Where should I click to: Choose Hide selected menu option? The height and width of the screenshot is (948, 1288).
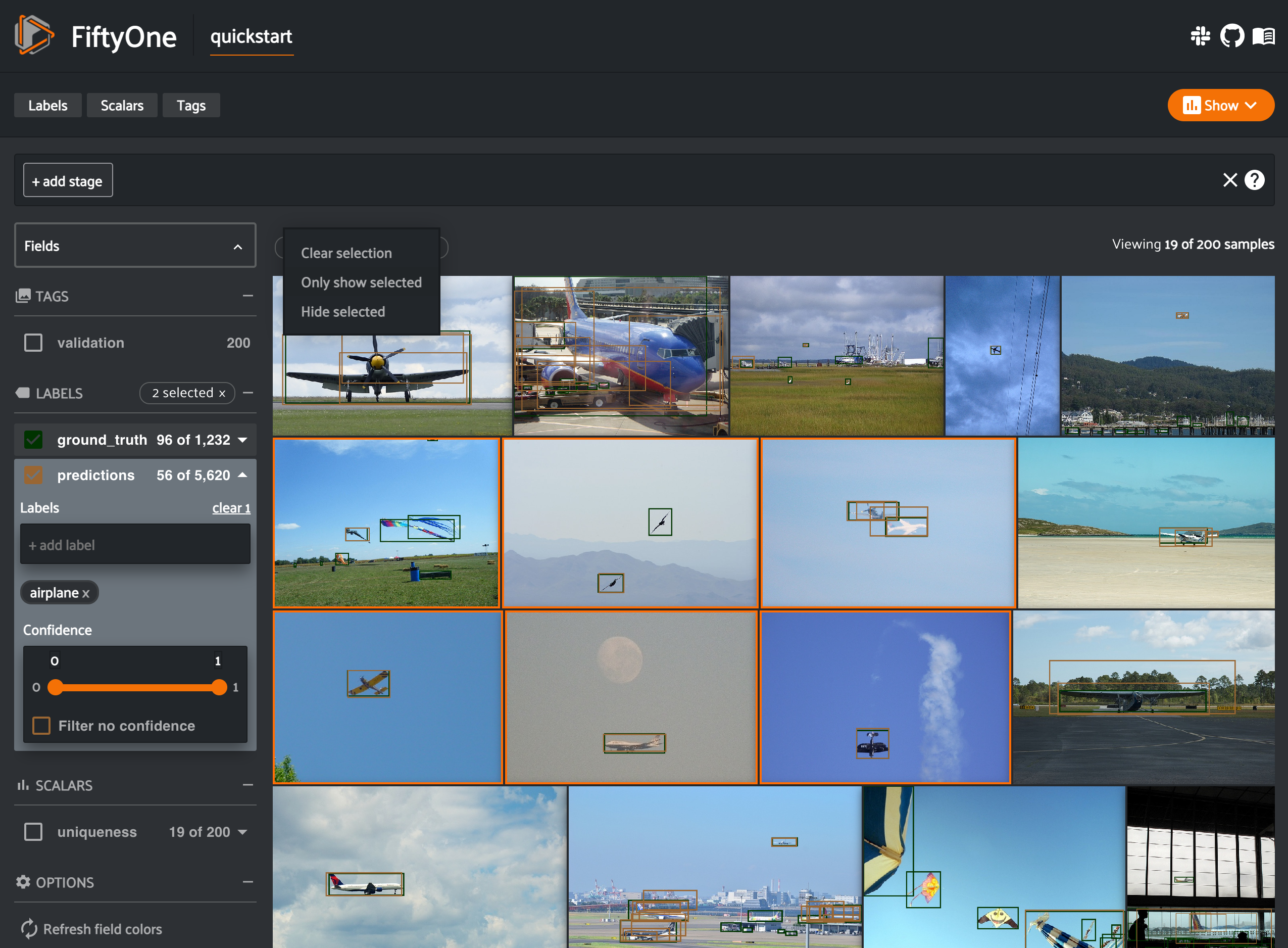coord(343,312)
